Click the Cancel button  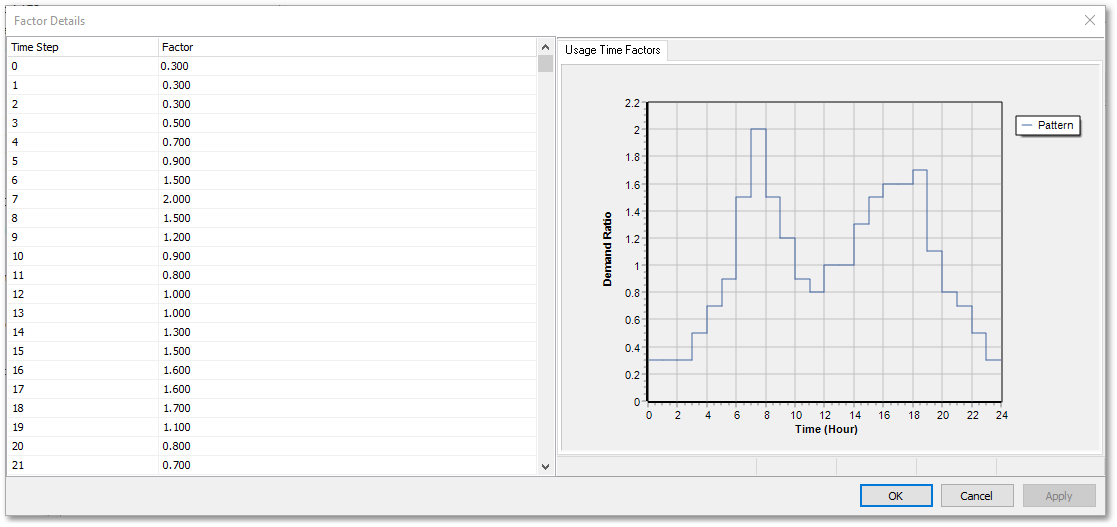(x=976, y=496)
